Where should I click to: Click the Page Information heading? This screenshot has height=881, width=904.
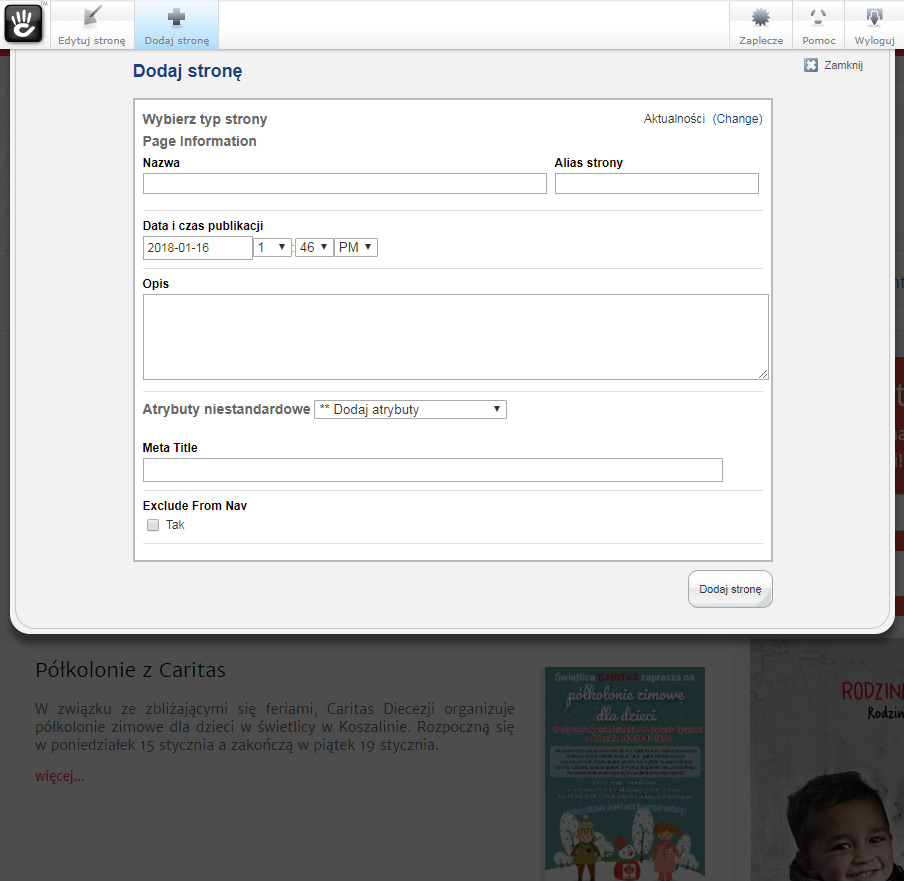tap(199, 141)
